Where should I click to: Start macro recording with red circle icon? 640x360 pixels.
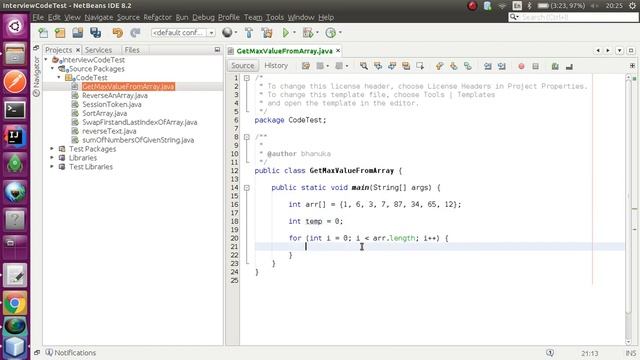point(521,66)
